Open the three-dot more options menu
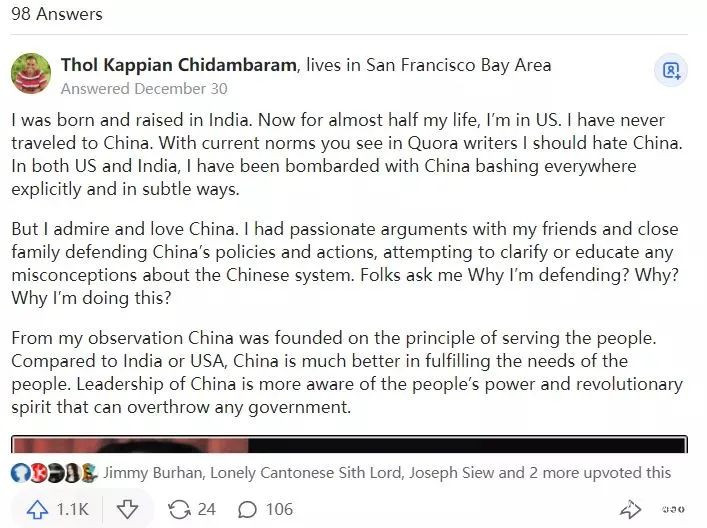The image size is (707, 528). 677,509
